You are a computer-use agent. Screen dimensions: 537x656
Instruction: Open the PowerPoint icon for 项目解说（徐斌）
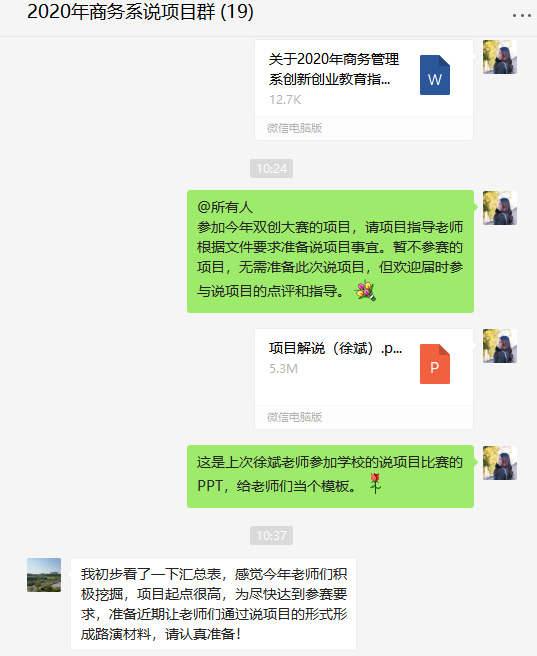435,364
